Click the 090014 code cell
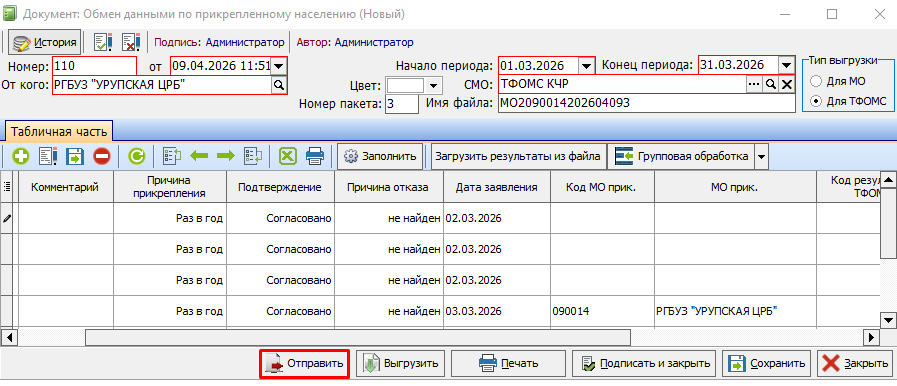The image size is (897, 386). [x=602, y=311]
